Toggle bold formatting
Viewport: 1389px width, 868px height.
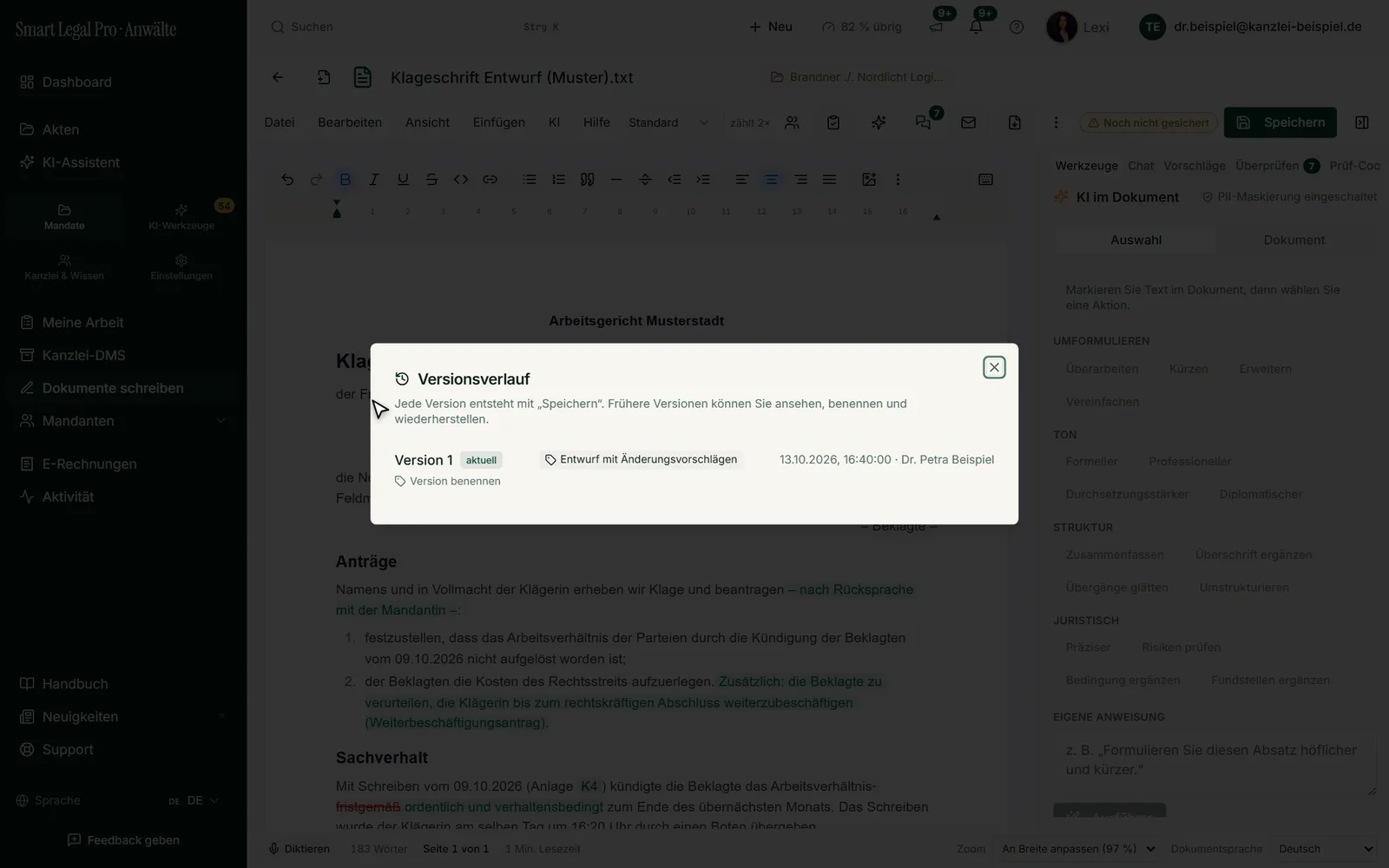click(x=346, y=180)
